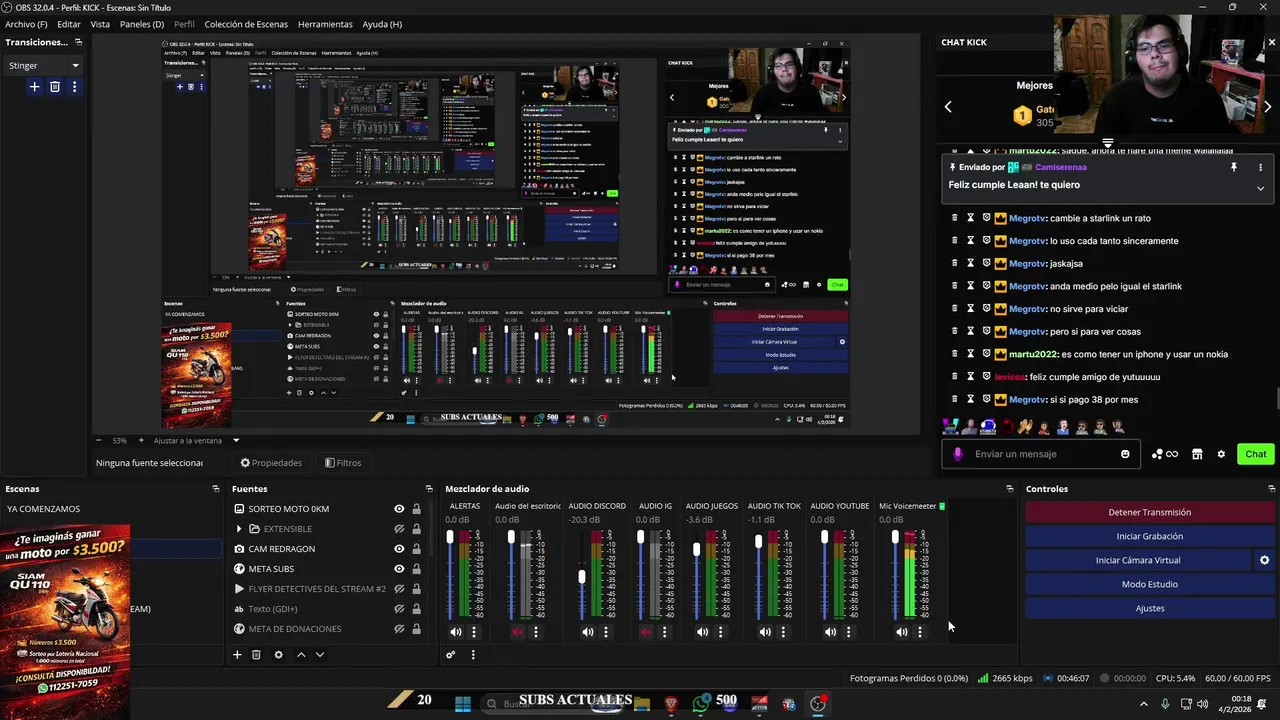Screen dimensions: 1280x720
Task: Remove the selected source with the trash icon
Action: click(256, 655)
